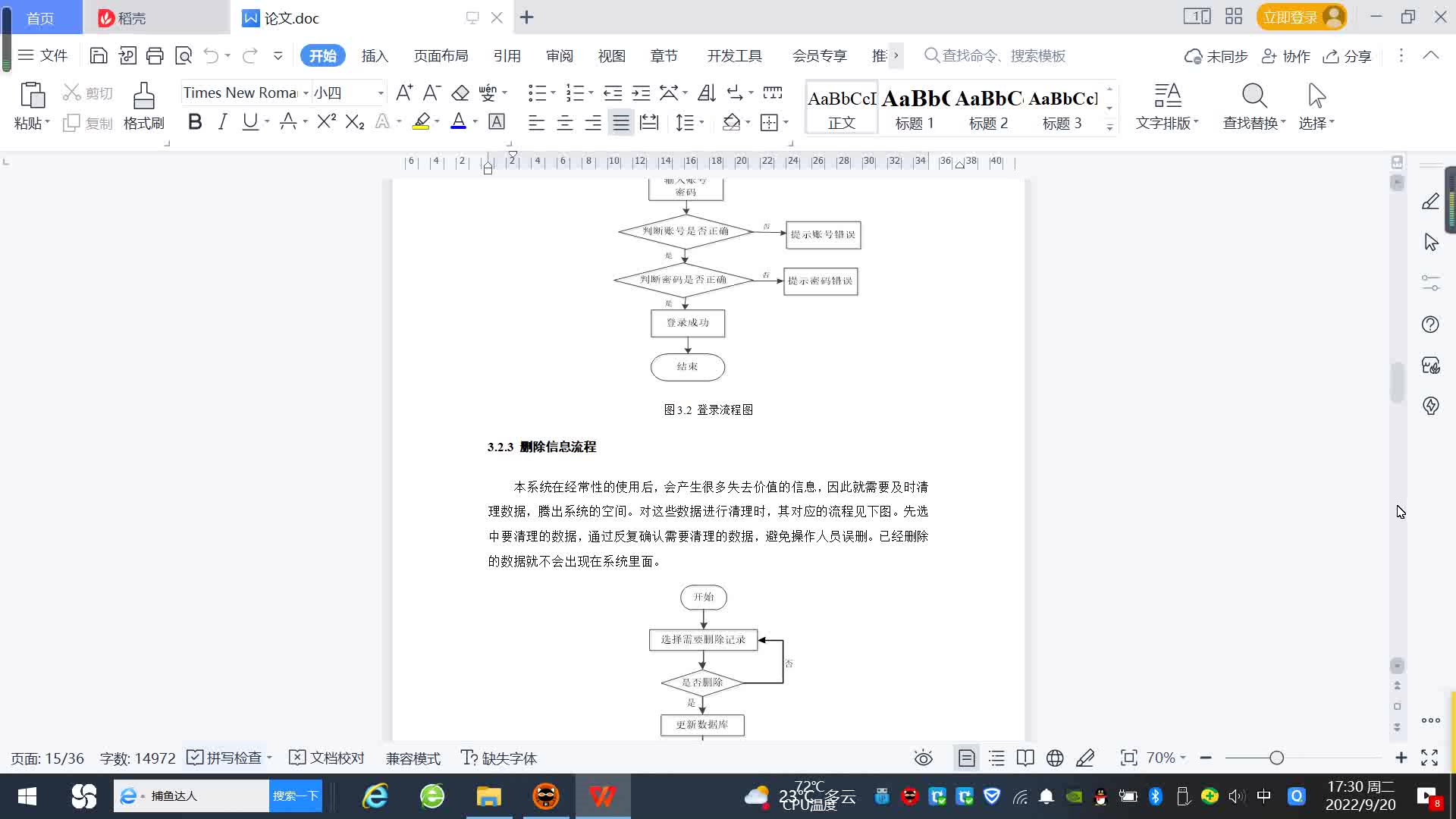
Task: Open the 70% zoom level dropdown
Action: click(1166, 758)
